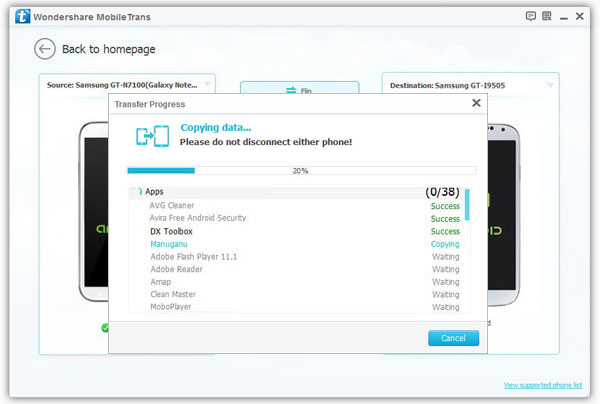Select the Manuganu item being copied
The width and height of the screenshot is (600, 404).
170,244
